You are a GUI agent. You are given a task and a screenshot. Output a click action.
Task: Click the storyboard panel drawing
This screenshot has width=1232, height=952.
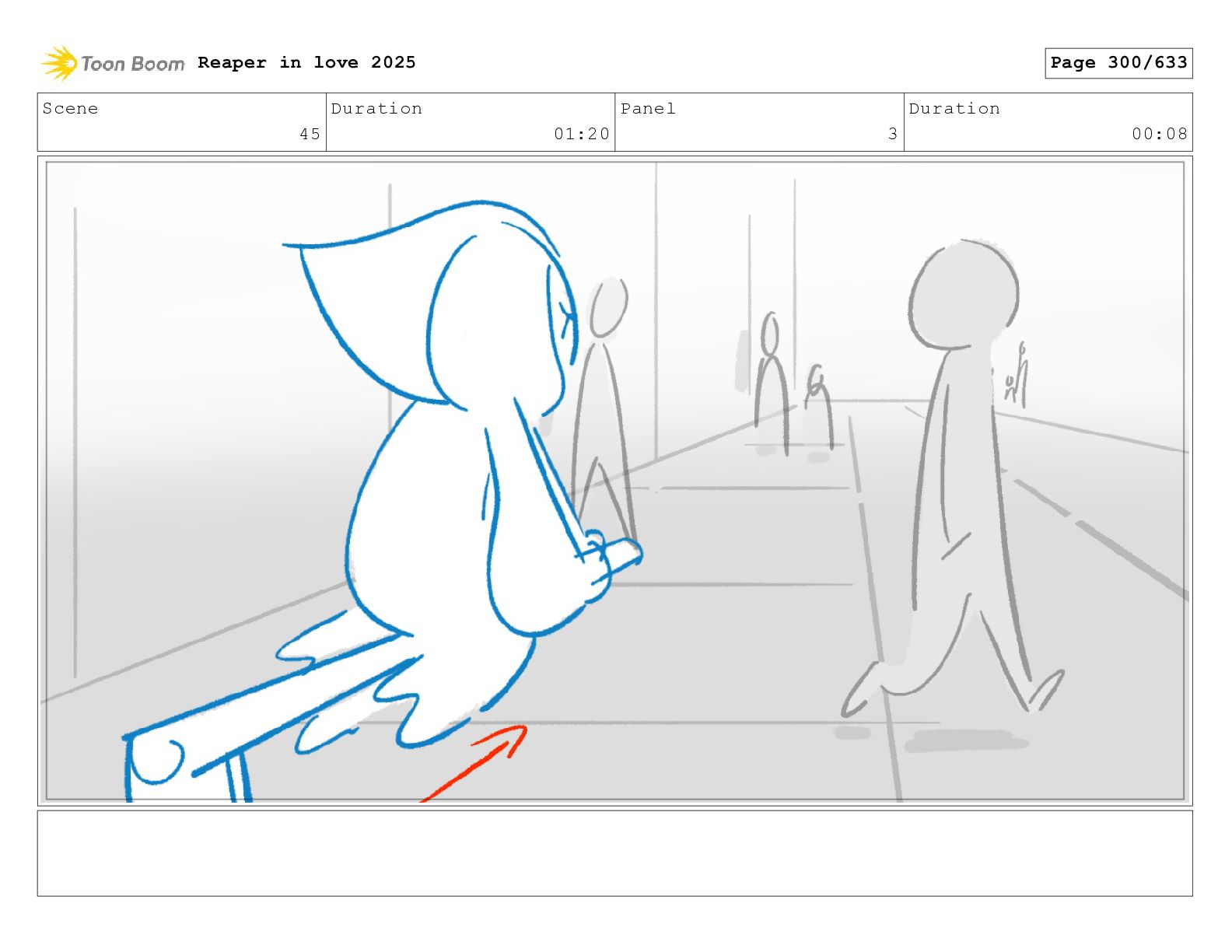615,481
